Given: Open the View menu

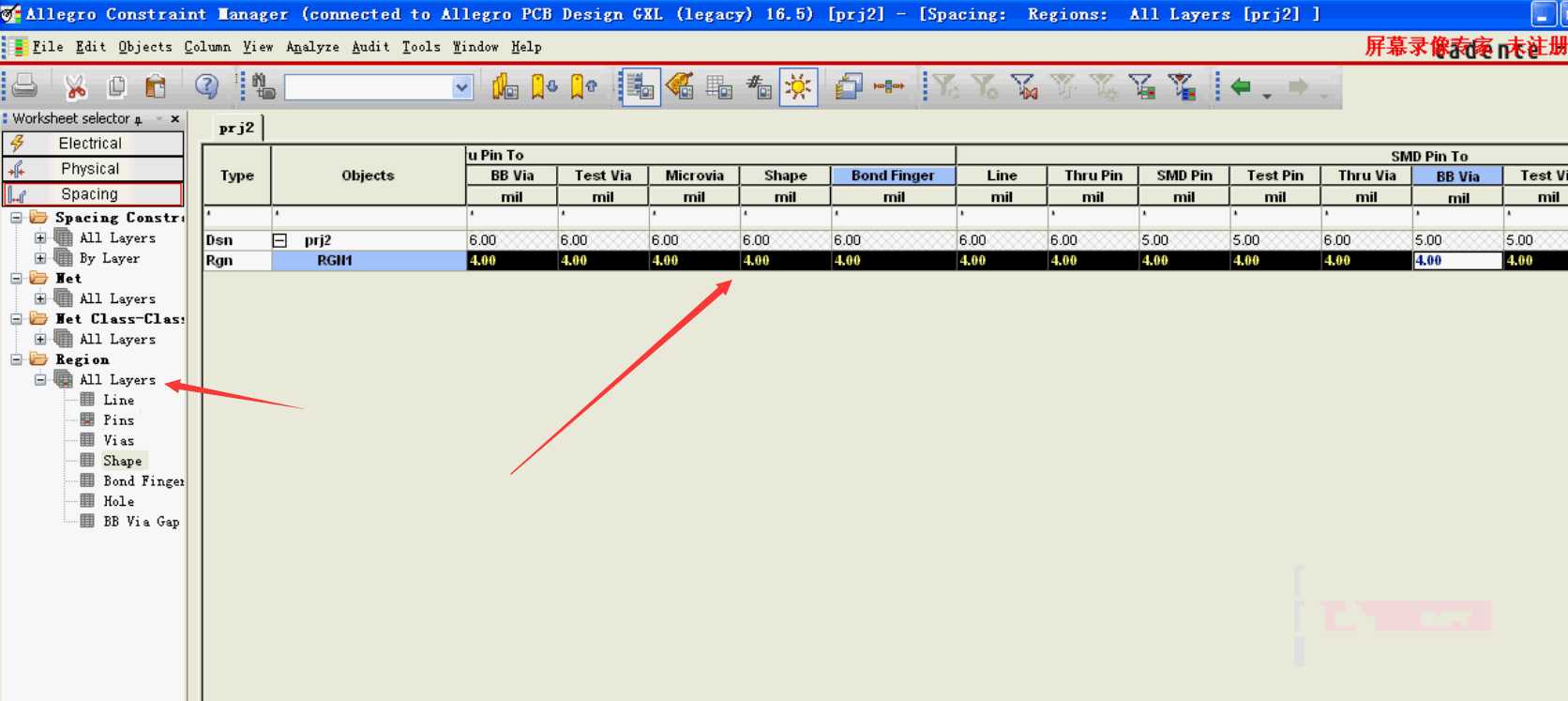Looking at the screenshot, I should [x=258, y=47].
